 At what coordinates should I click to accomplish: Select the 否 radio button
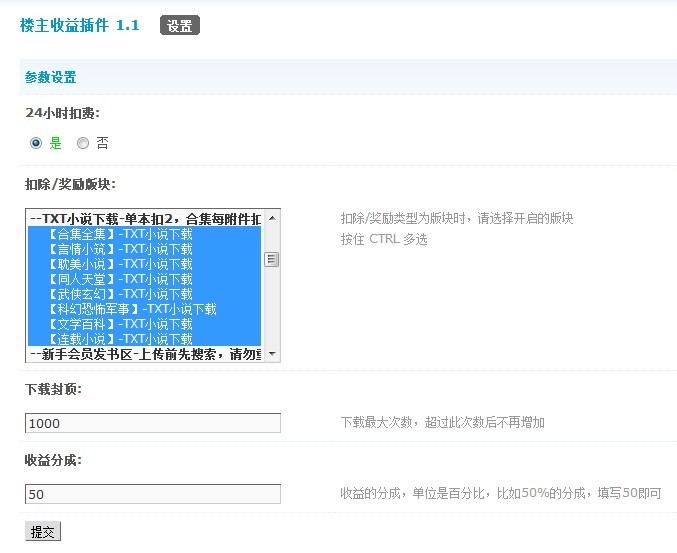83,143
